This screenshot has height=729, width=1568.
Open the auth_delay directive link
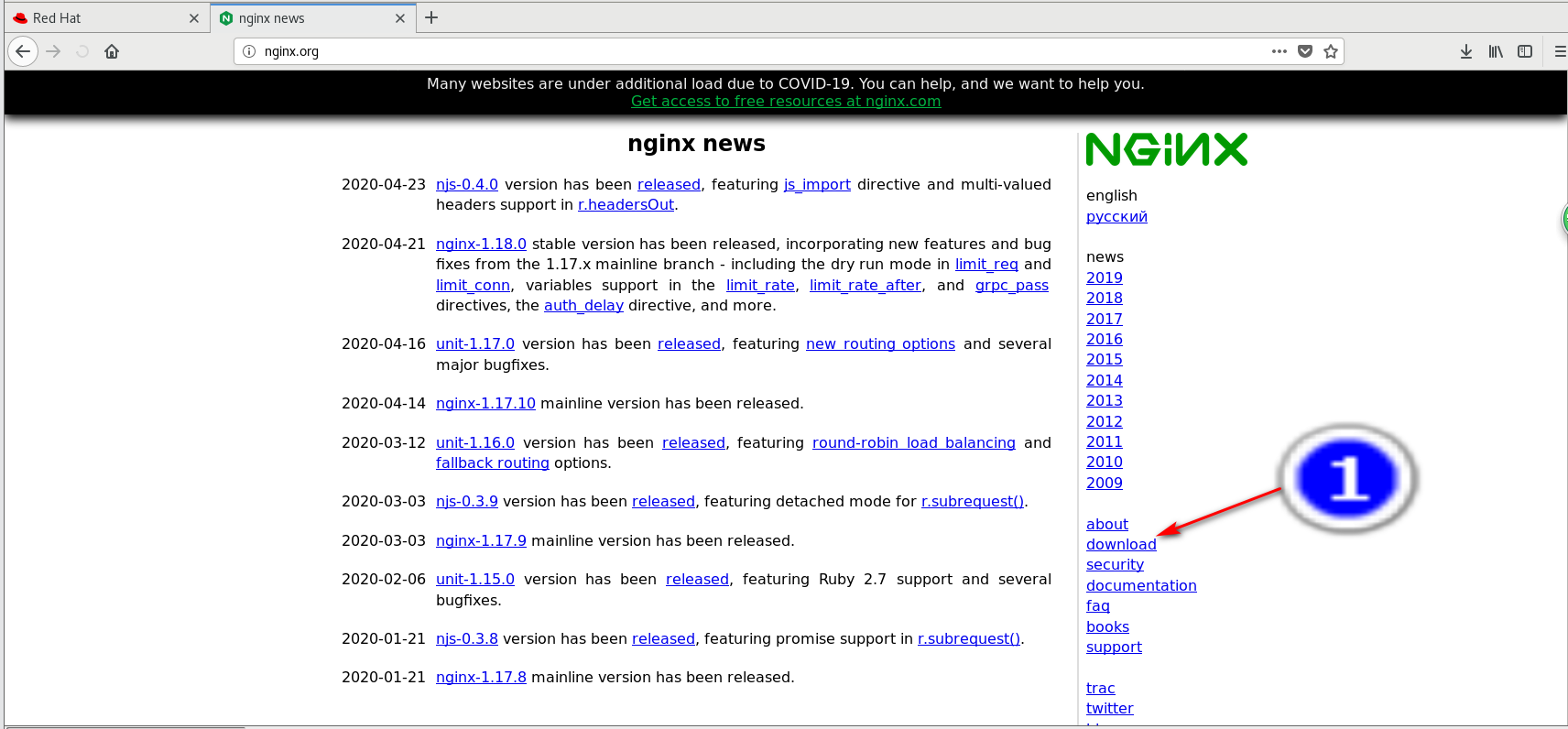pyautogui.click(x=583, y=306)
